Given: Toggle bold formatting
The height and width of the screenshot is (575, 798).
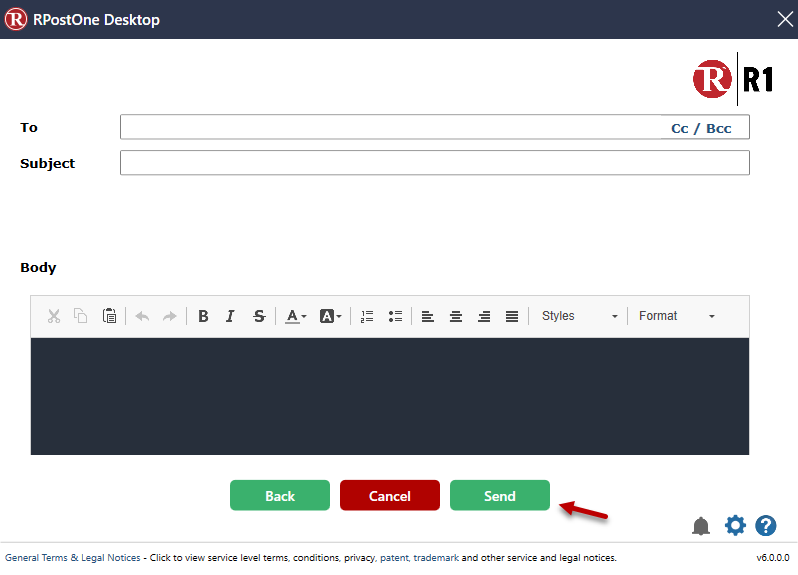Looking at the screenshot, I should tap(203, 317).
